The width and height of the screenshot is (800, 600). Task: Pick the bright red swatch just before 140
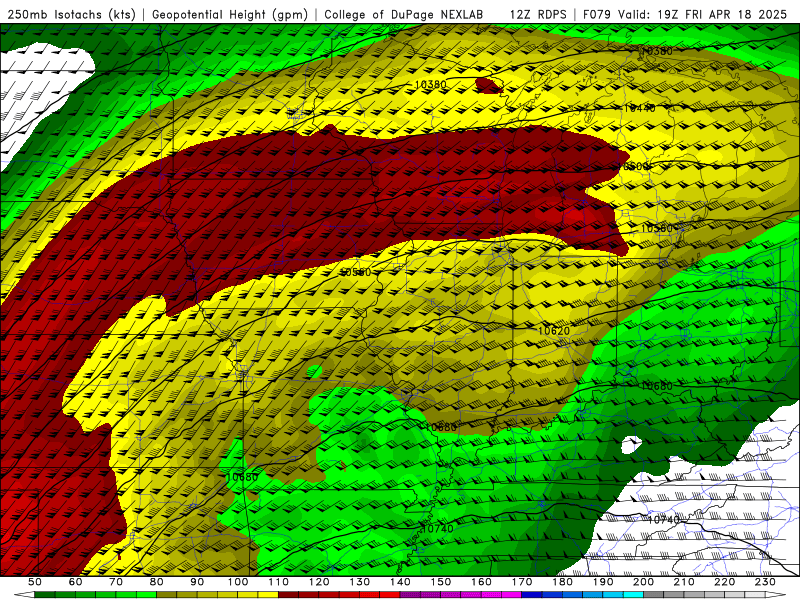coord(390,595)
